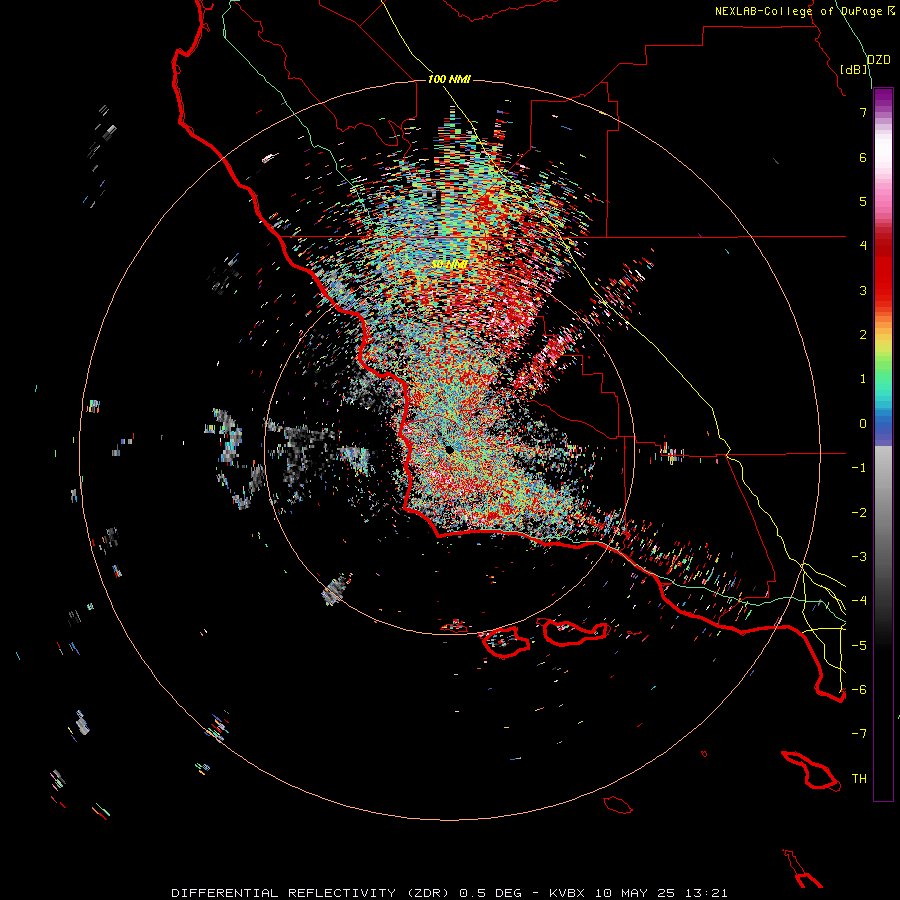Click the 13:21 timestamp
This screenshot has height=900, width=900.
coord(708,893)
